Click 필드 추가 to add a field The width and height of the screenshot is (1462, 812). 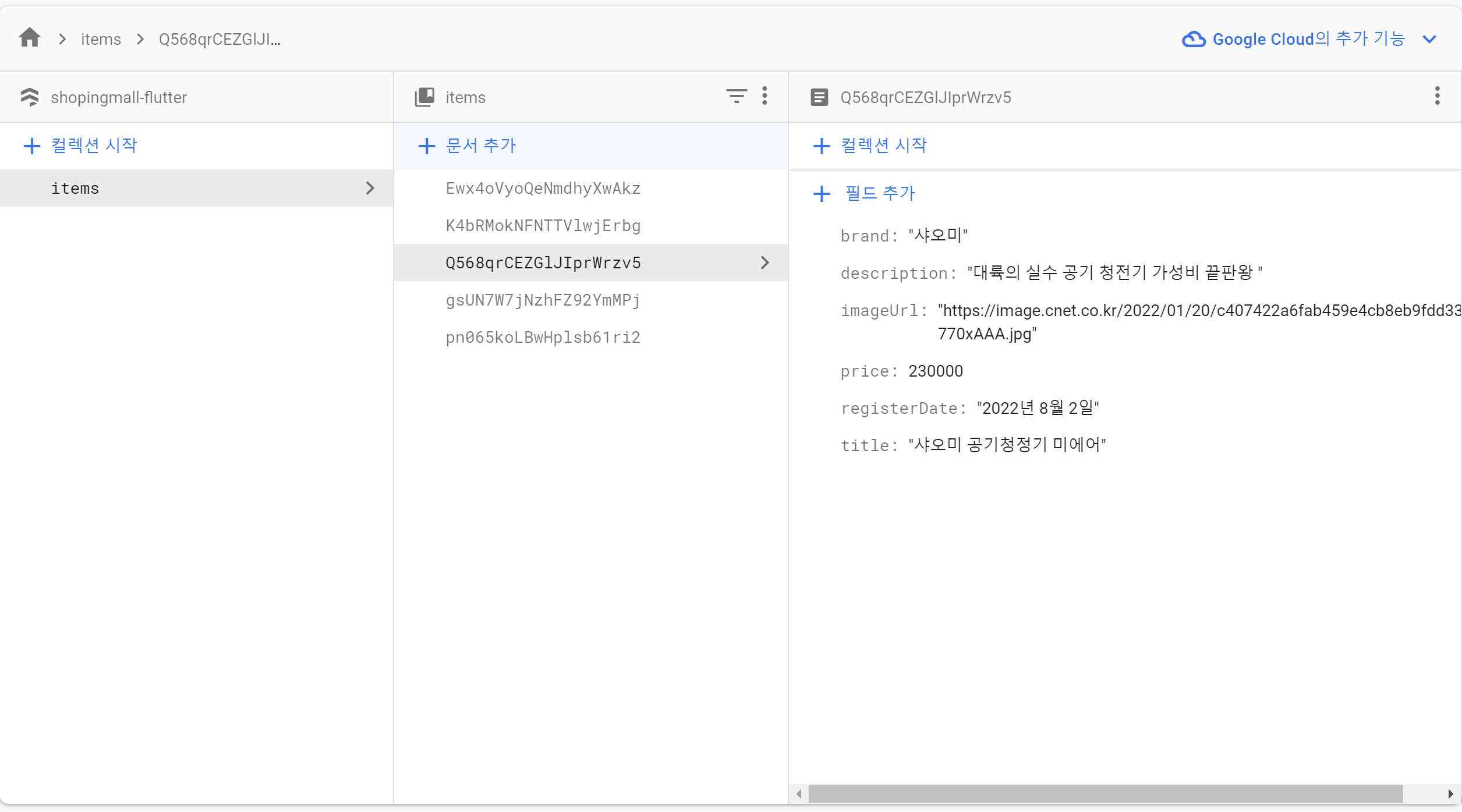click(x=865, y=193)
